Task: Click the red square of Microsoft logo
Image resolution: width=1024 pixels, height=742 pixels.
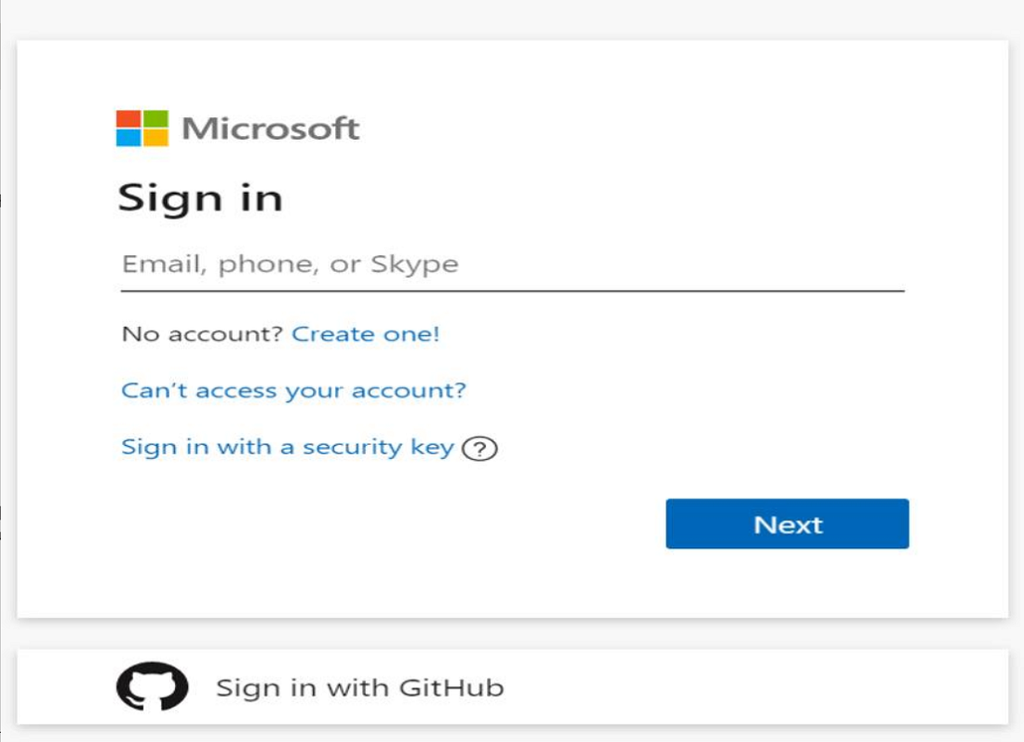Action: coord(129,120)
